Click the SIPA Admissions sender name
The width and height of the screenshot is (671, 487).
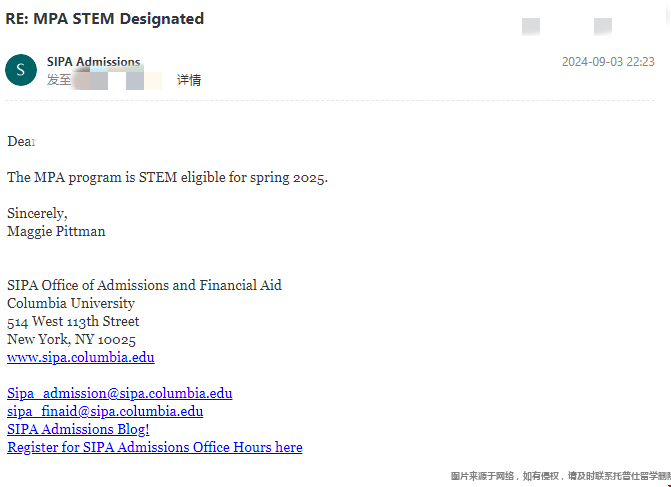[x=93, y=62]
